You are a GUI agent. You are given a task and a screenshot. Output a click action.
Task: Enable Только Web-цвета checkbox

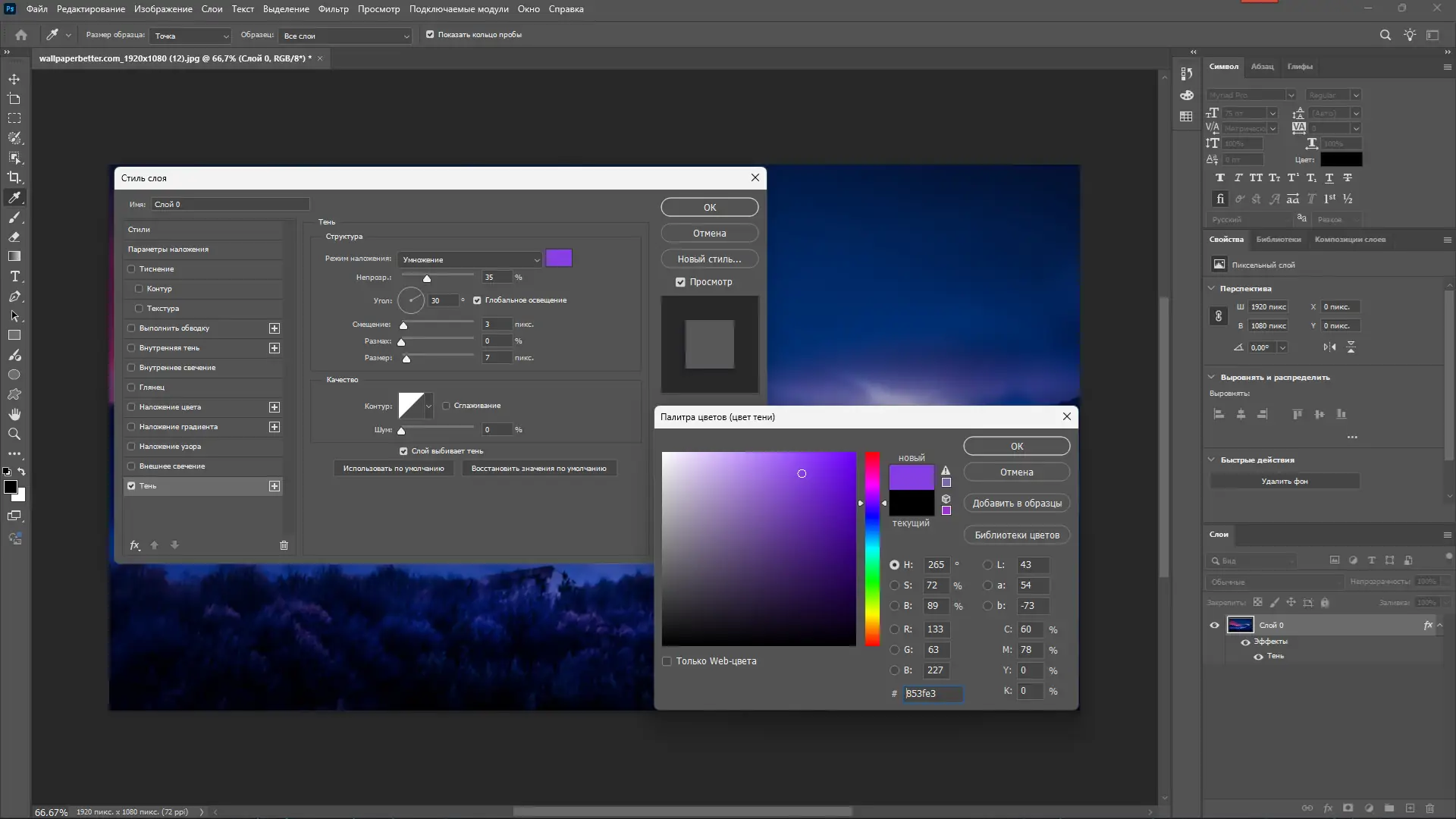click(667, 661)
